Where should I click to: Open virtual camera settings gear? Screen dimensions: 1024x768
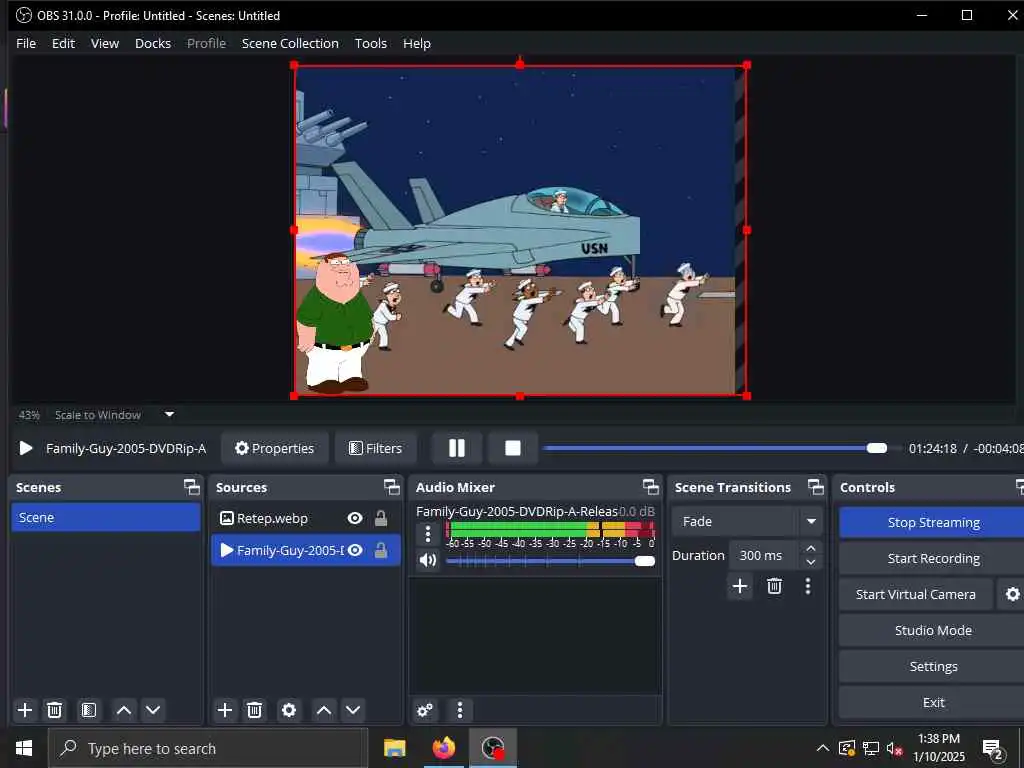1012,594
